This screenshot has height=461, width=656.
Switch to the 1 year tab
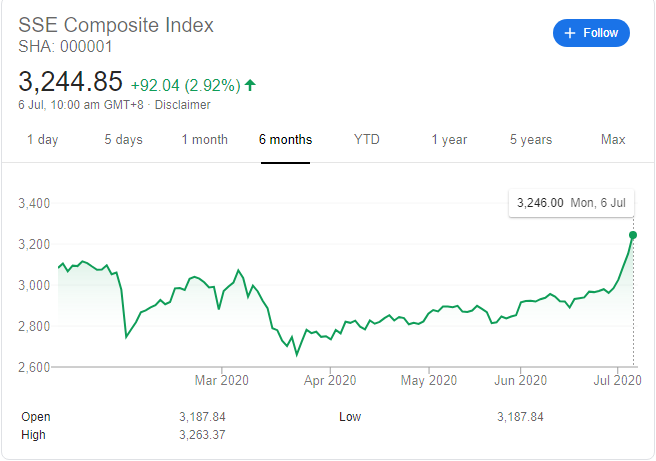pyautogui.click(x=449, y=140)
